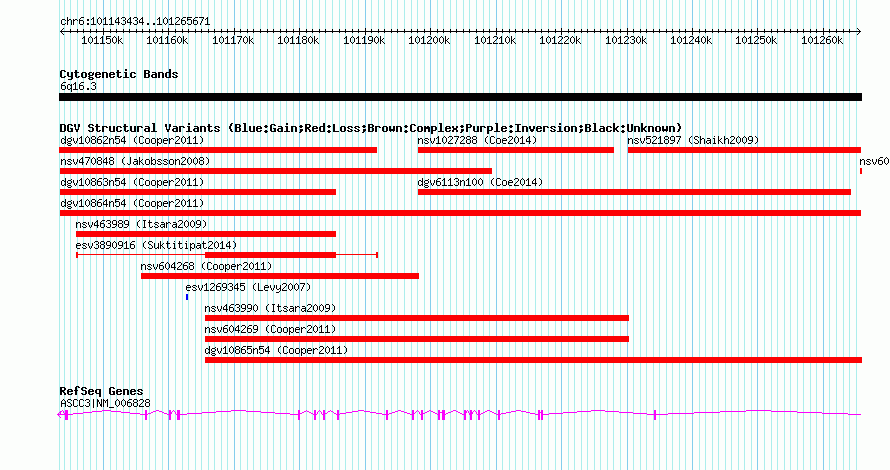Select the thick red segment of esv3890916
Viewport: 890px width, 470px height.
(271, 255)
